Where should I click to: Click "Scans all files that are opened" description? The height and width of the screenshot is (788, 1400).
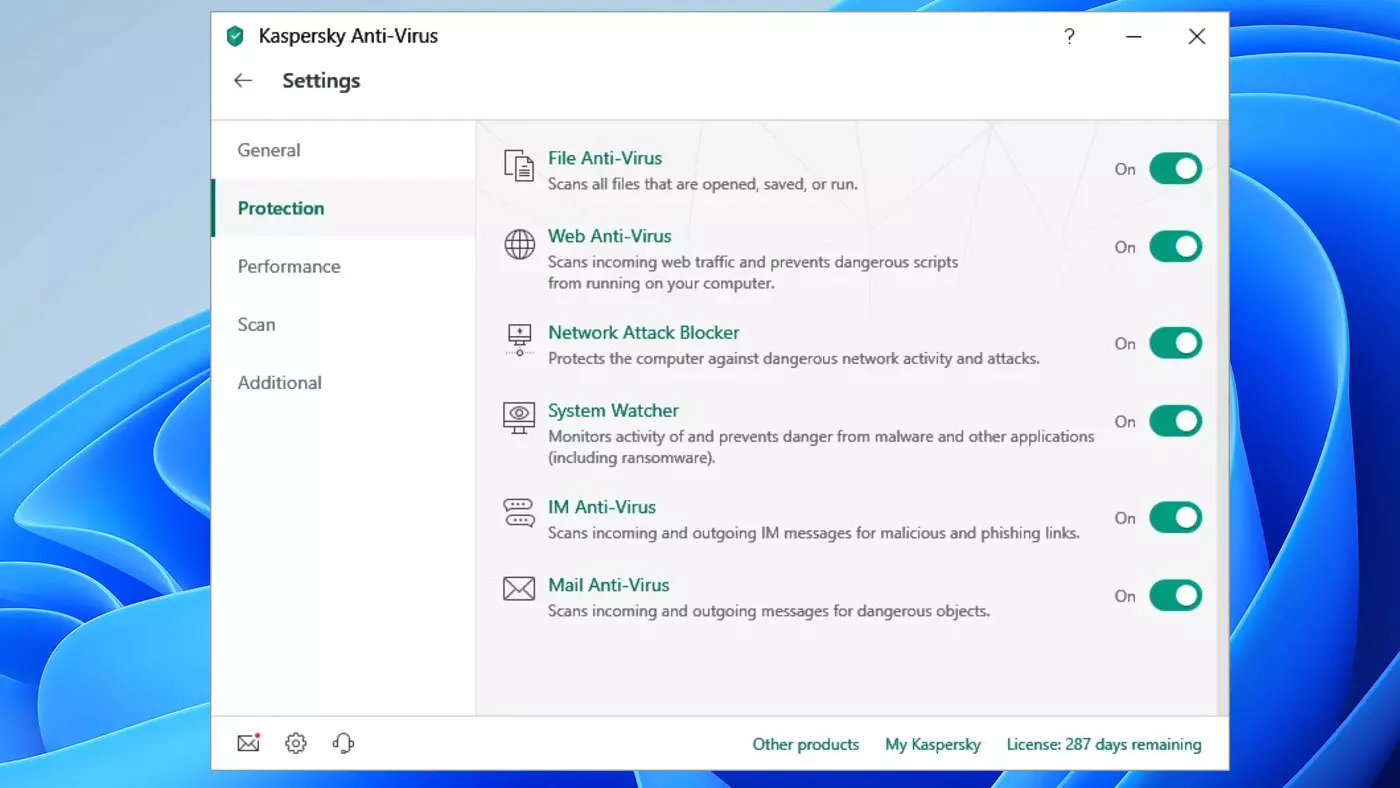[x=703, y=184]
